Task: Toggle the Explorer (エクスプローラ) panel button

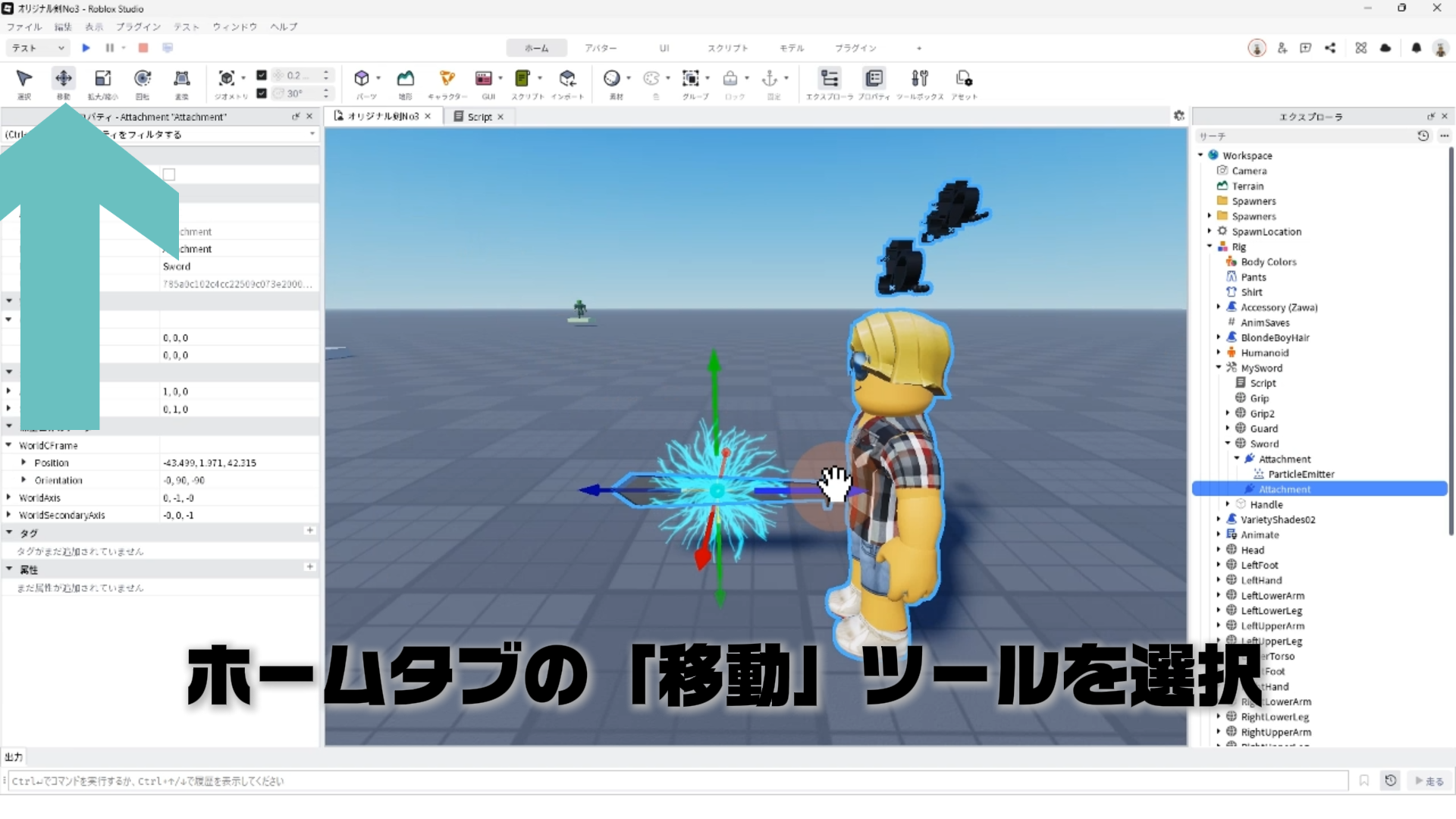Action: (830, 79)
